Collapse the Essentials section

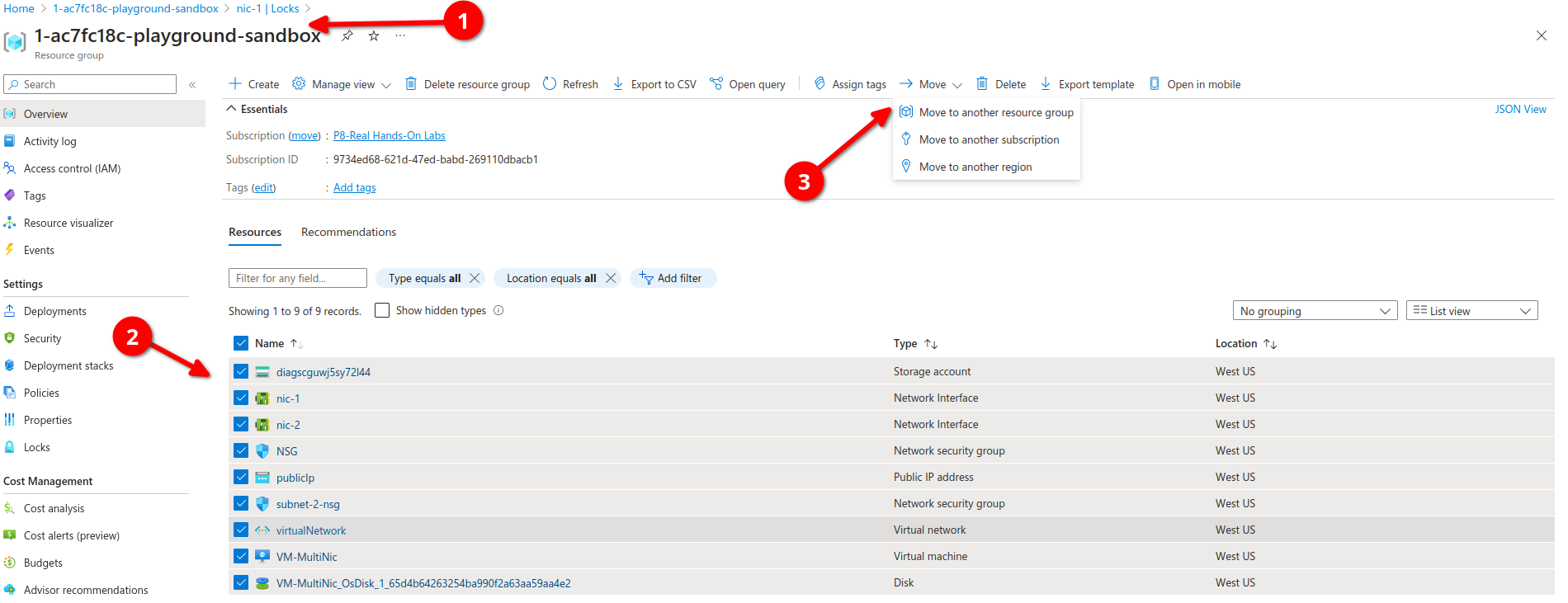pos(230,109)
